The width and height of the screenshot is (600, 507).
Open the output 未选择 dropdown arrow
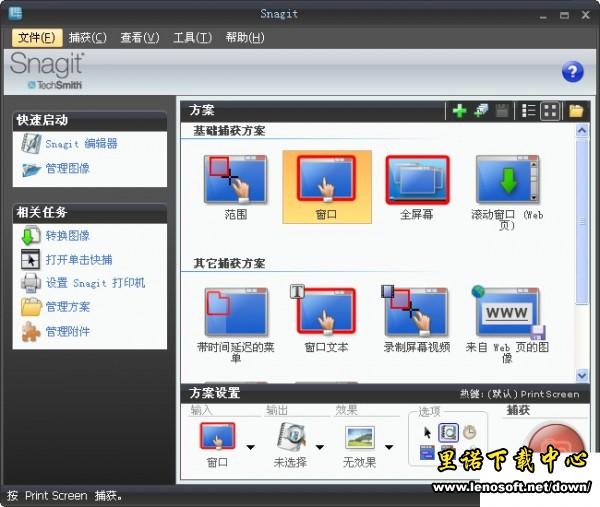pos(320,447)
